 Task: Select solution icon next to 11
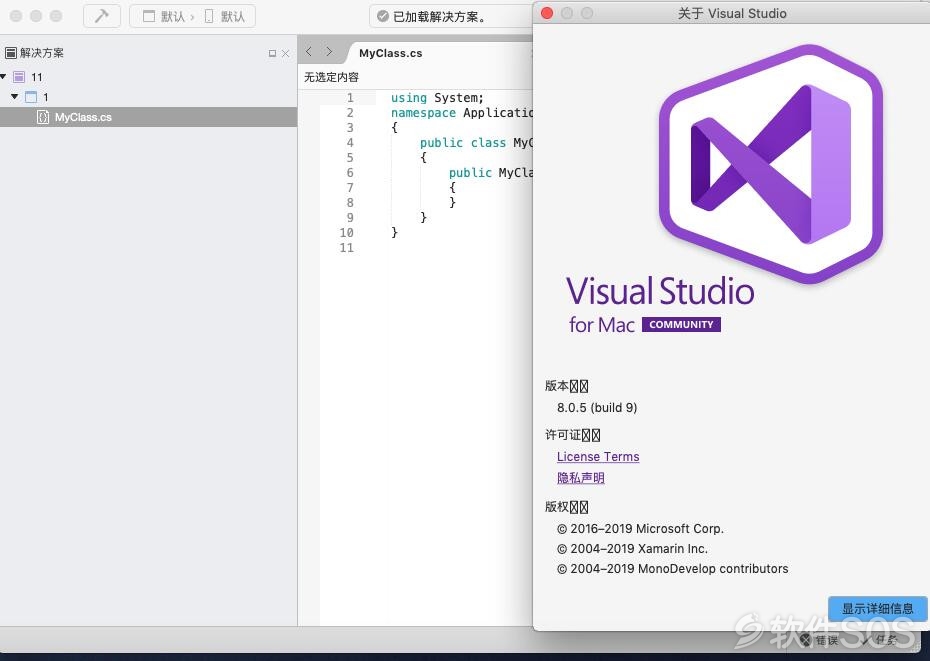pyautogui.click(x=19, y=77)
